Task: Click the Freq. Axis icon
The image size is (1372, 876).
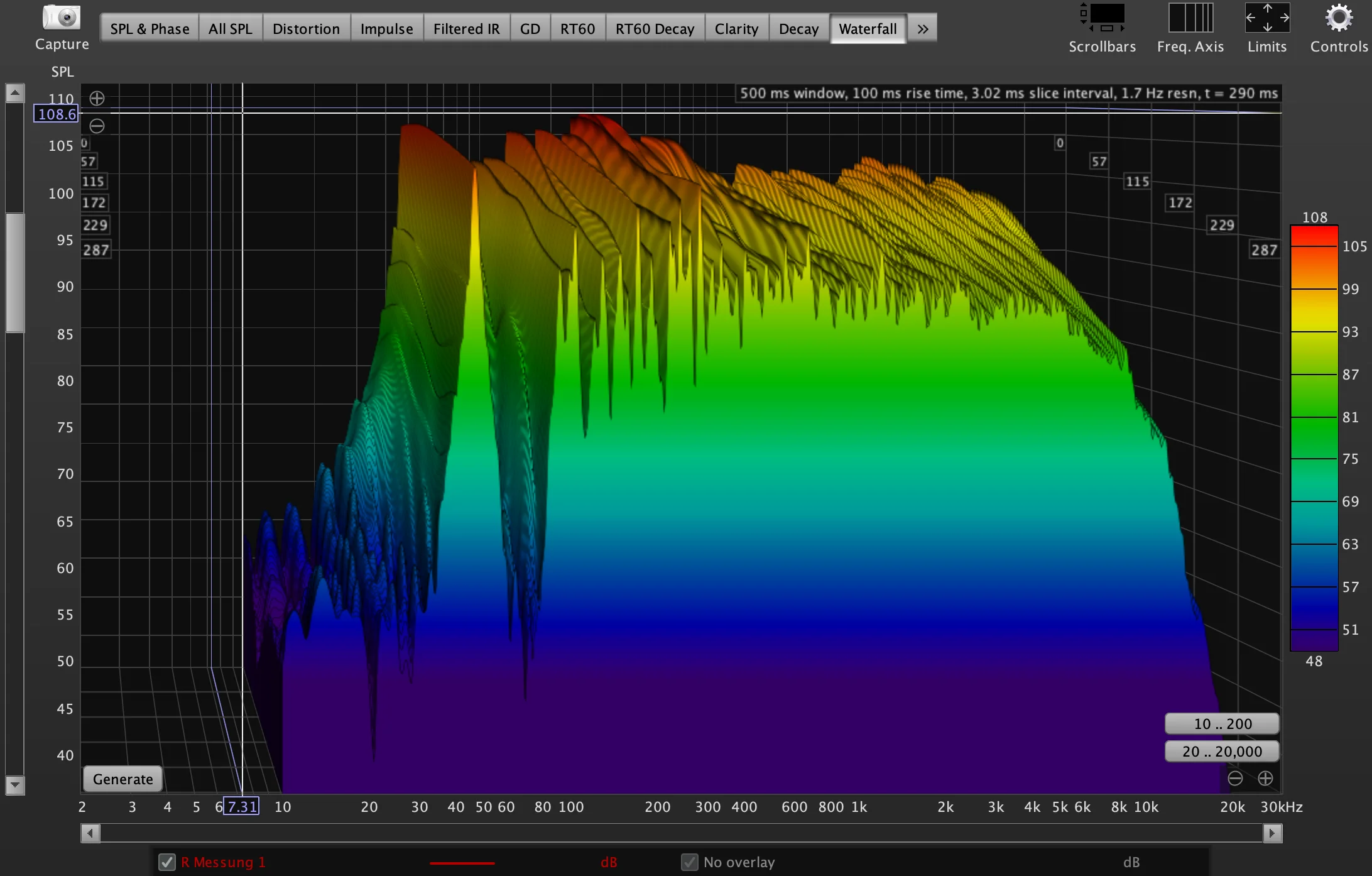Action: [1190, 18]
